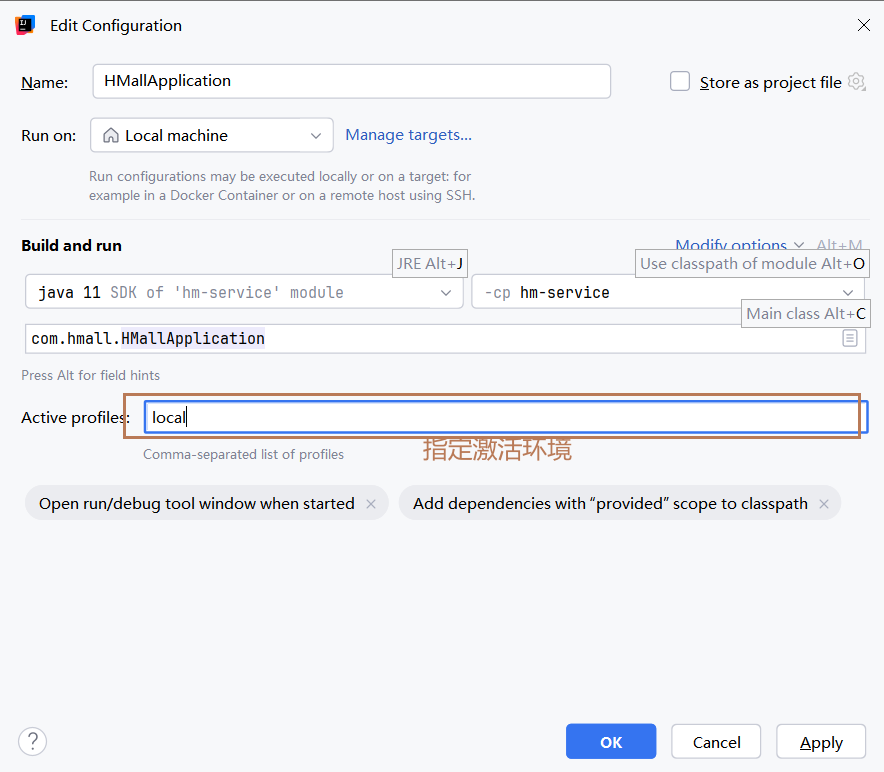Expand the java 11 SDK dropdown
The image size is (884, 772).
[446, 293]
